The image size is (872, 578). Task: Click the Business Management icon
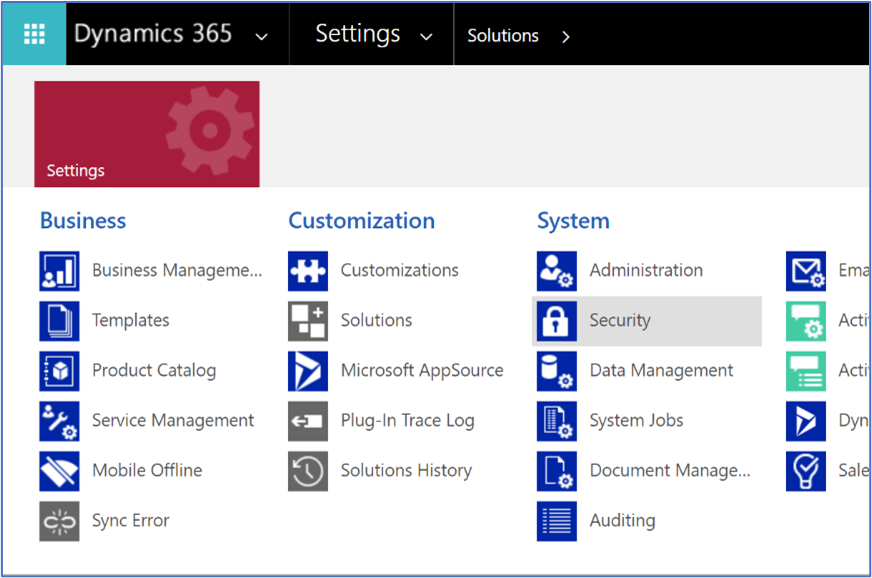[x=59, y=271]
